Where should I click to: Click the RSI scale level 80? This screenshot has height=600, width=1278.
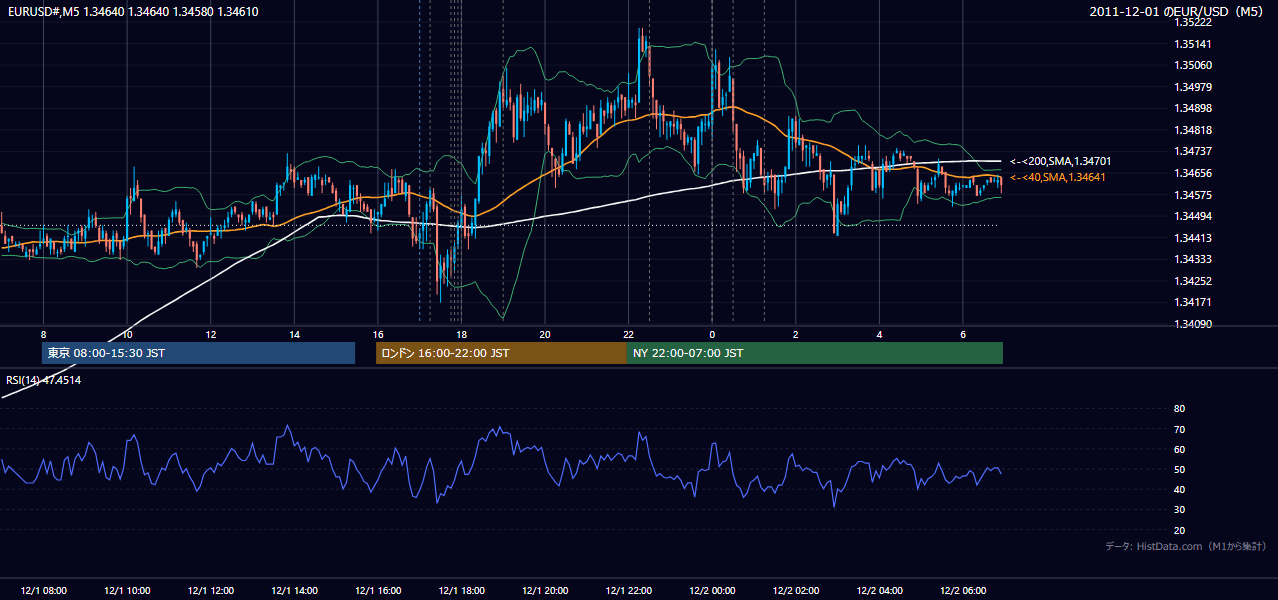[1179, 409]
